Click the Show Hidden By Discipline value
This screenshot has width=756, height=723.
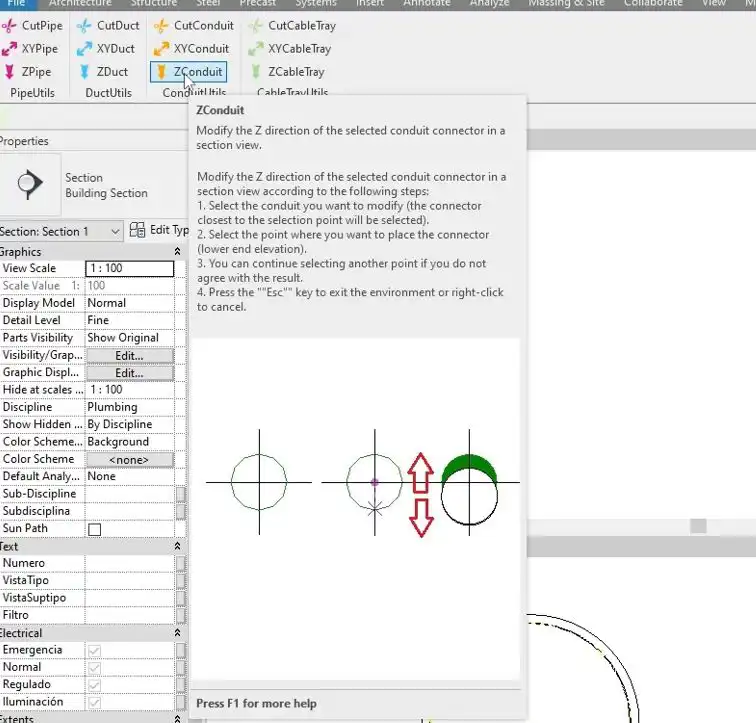[130, 424]
